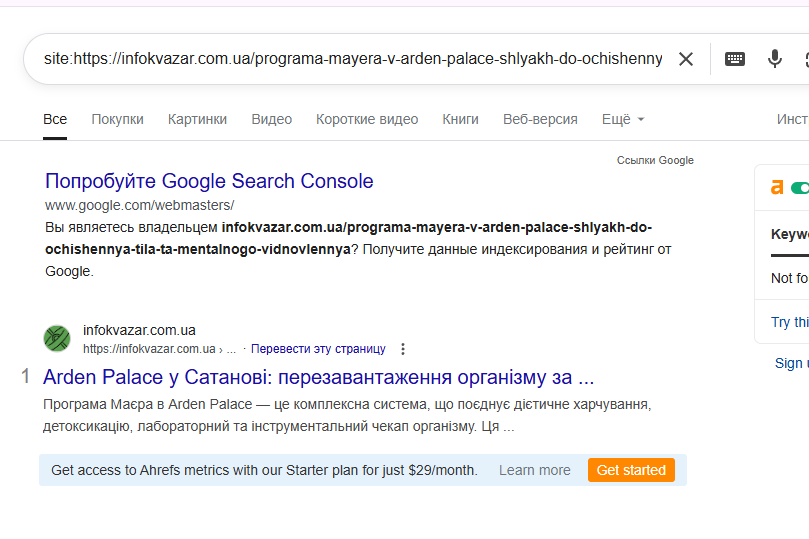Click the orange Get started button

click(x=631, y=470)
